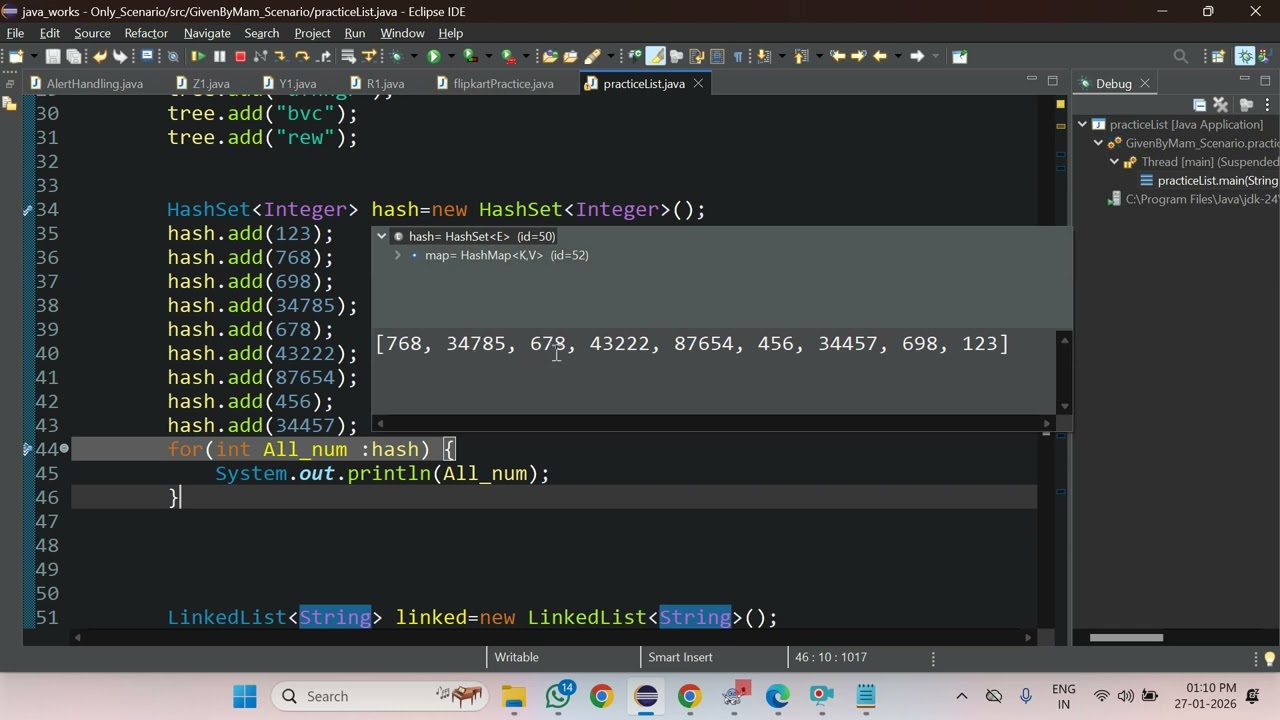Open the Window menu
1280x720 pixels.
tap(402, 33)
